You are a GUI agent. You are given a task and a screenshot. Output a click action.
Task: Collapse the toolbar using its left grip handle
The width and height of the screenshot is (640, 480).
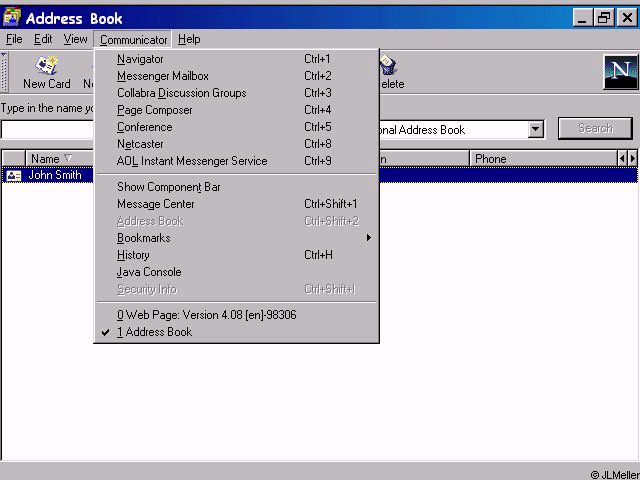click(4, 72)
